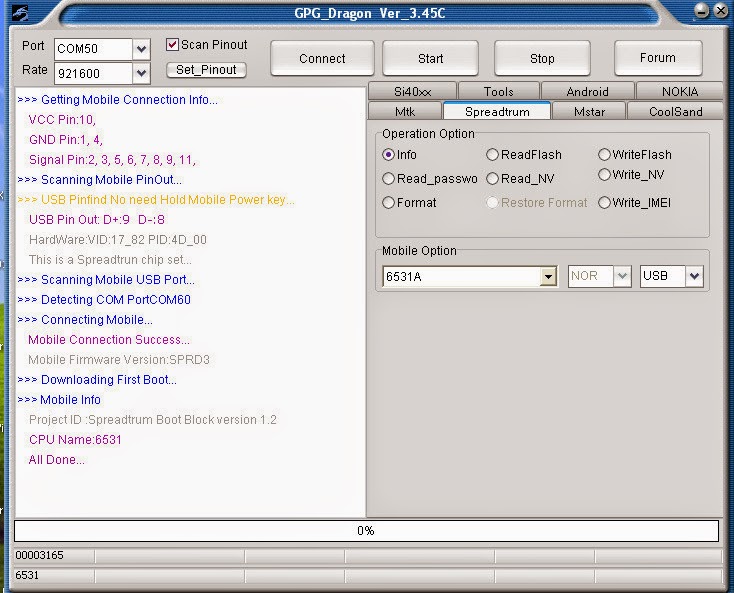734x593 pixels.
Task: Expand the Port COM50 dropdown
Action: click(141, 49)
